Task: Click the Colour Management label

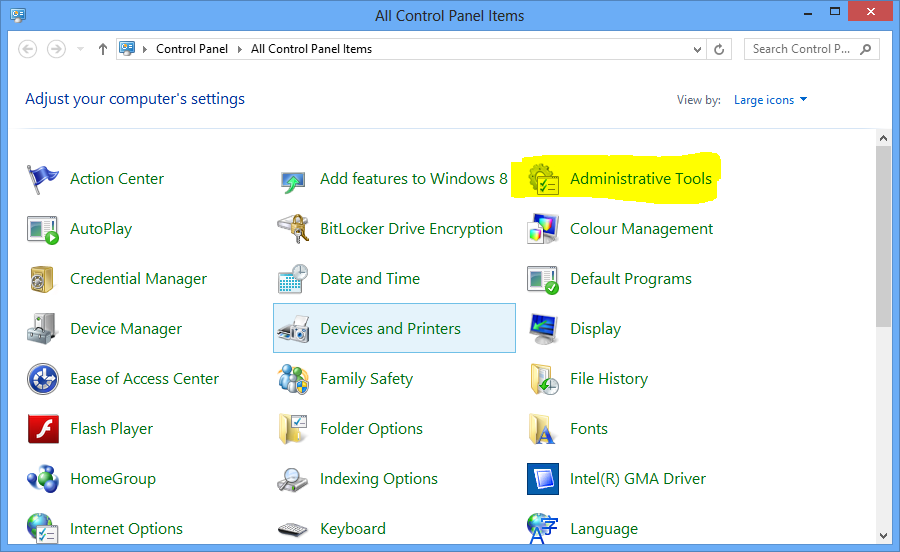Action: click(x=641, y=229)
